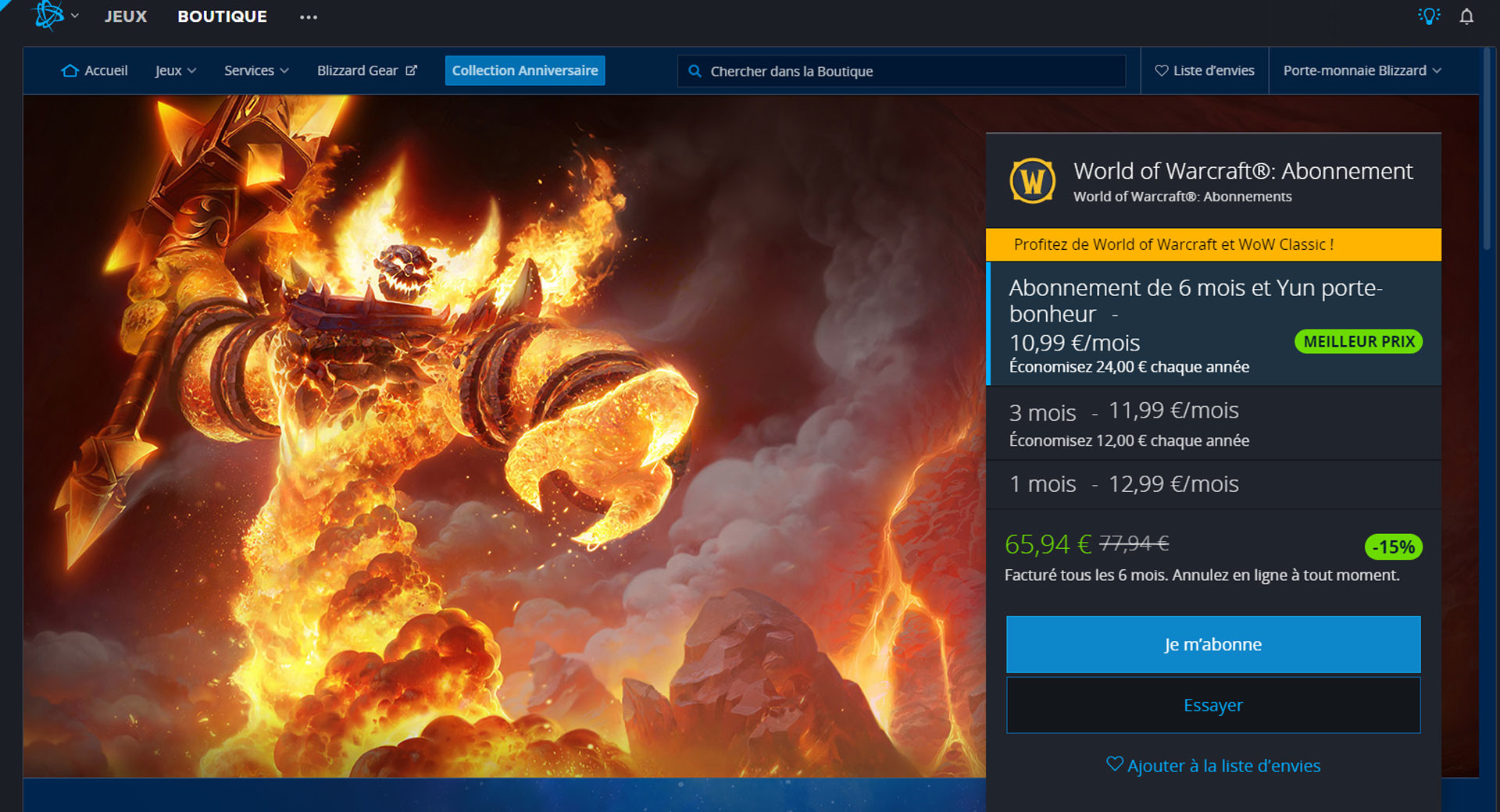Expand the Services dropdown menu
This screenshot has width=1500, height=812.
click(256, 70)
